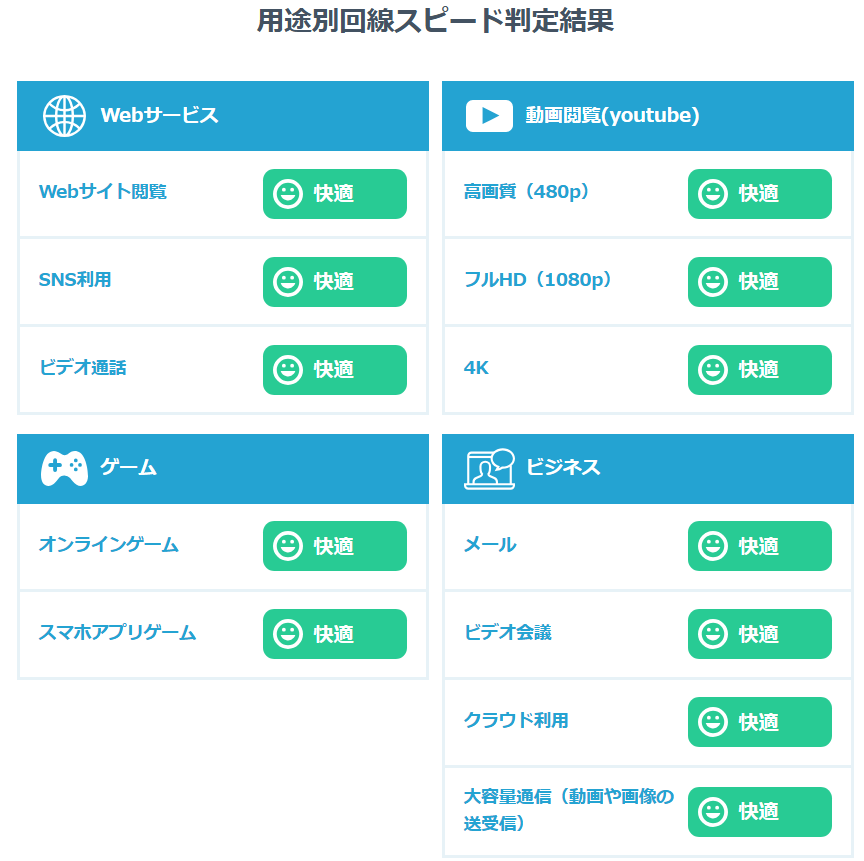Click the 快適 badge for ビデオ通話
The width and height of the screenshot is (864, 861).
pyautogui.click(x=335, y=370)
